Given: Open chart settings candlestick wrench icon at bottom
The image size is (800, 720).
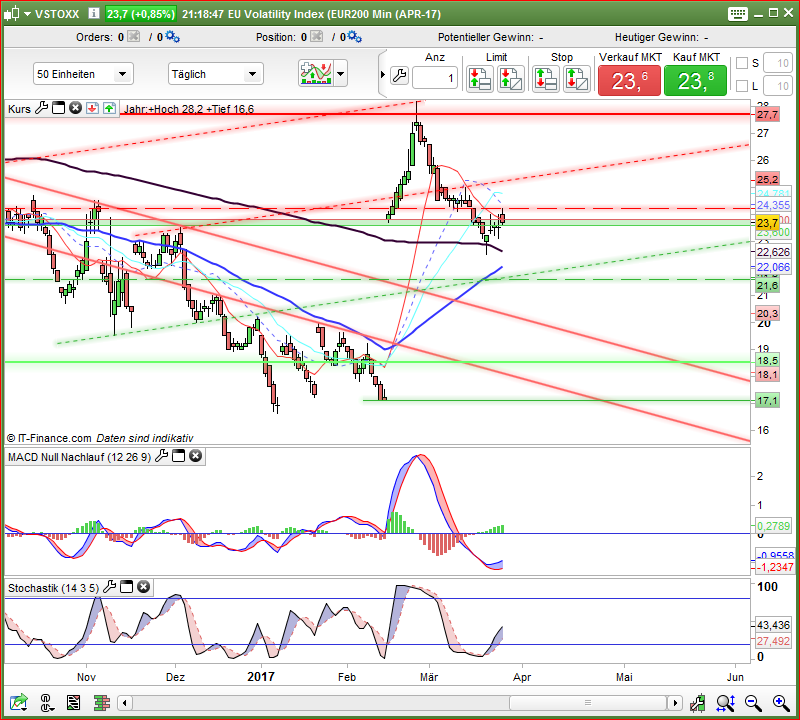Looking at the screenshot, I should pos(697,703).
